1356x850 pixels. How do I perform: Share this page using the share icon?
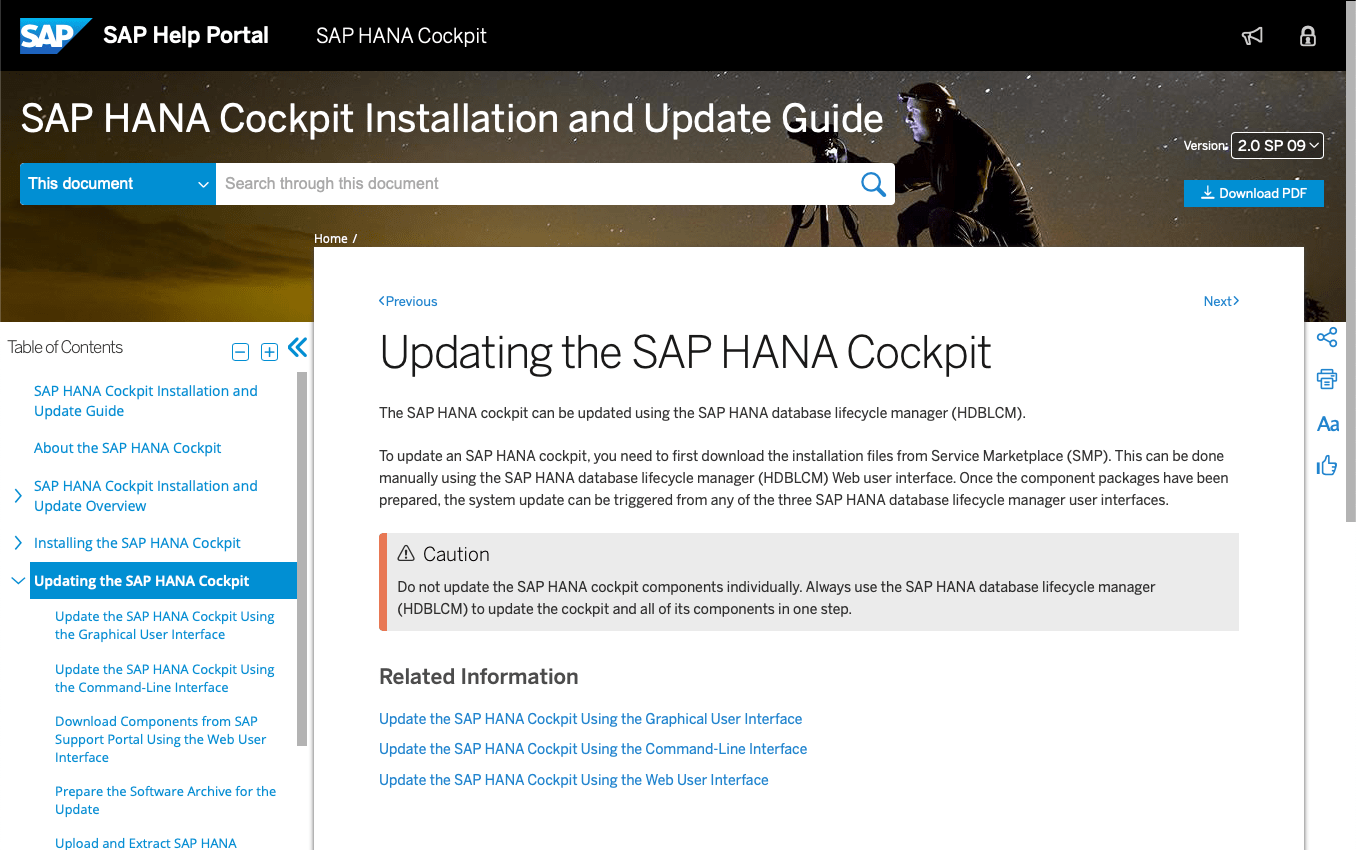point(1327,337)
